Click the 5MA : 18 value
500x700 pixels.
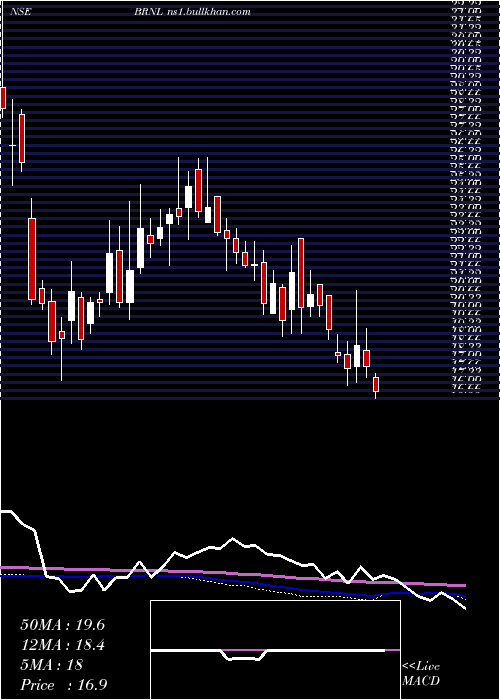tap(51, 665)
